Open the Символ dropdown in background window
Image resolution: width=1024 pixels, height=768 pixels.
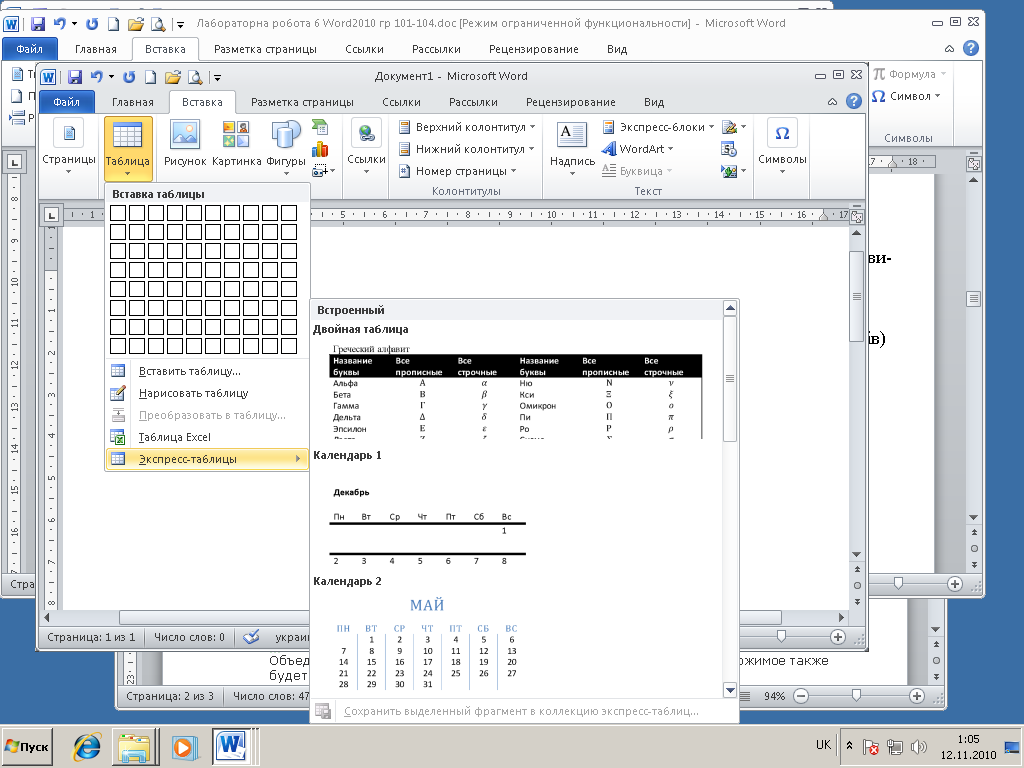(906, 96)
